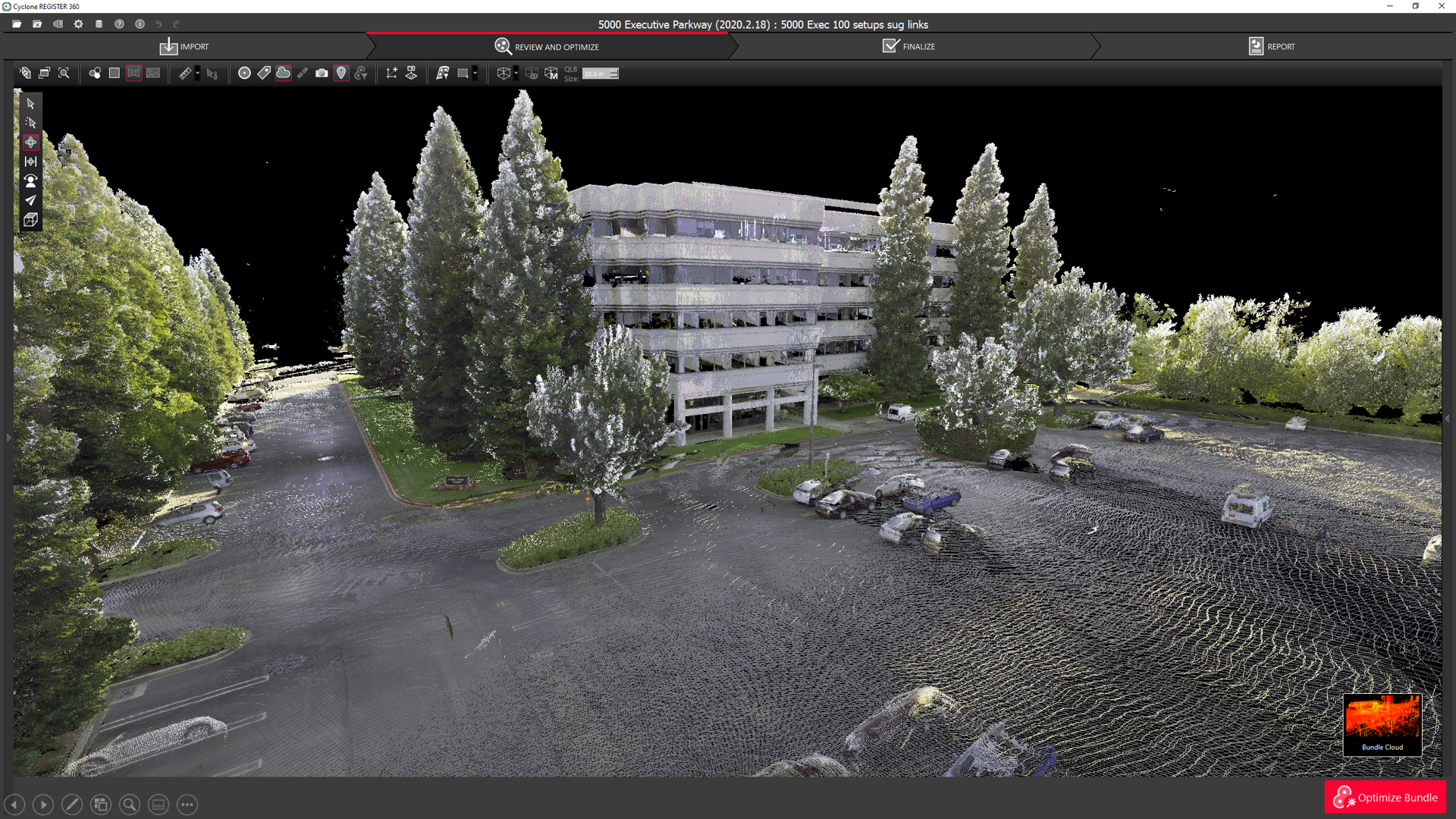1456x819 pixels.
Task: Click the tag label icon
Action: pyautogui.click(x=264, y=74)
